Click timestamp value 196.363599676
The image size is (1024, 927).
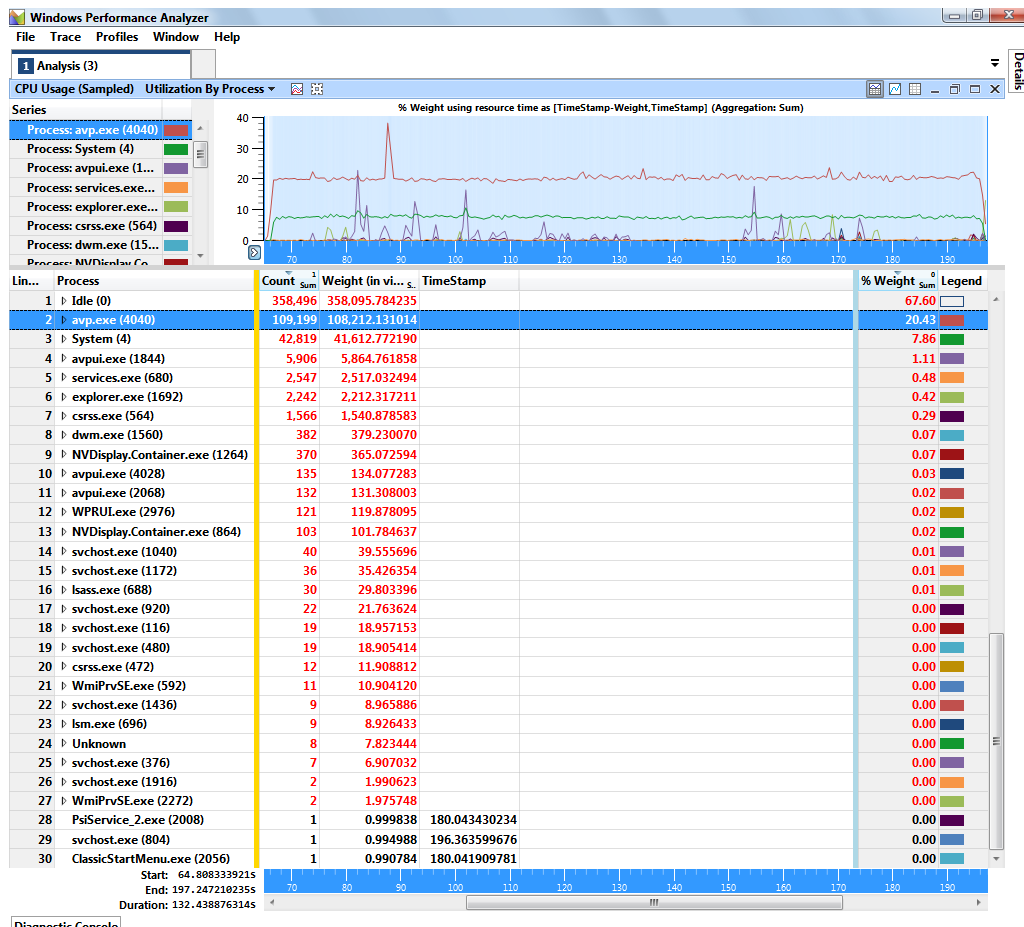pyautogui.click(x=473, y=839)
